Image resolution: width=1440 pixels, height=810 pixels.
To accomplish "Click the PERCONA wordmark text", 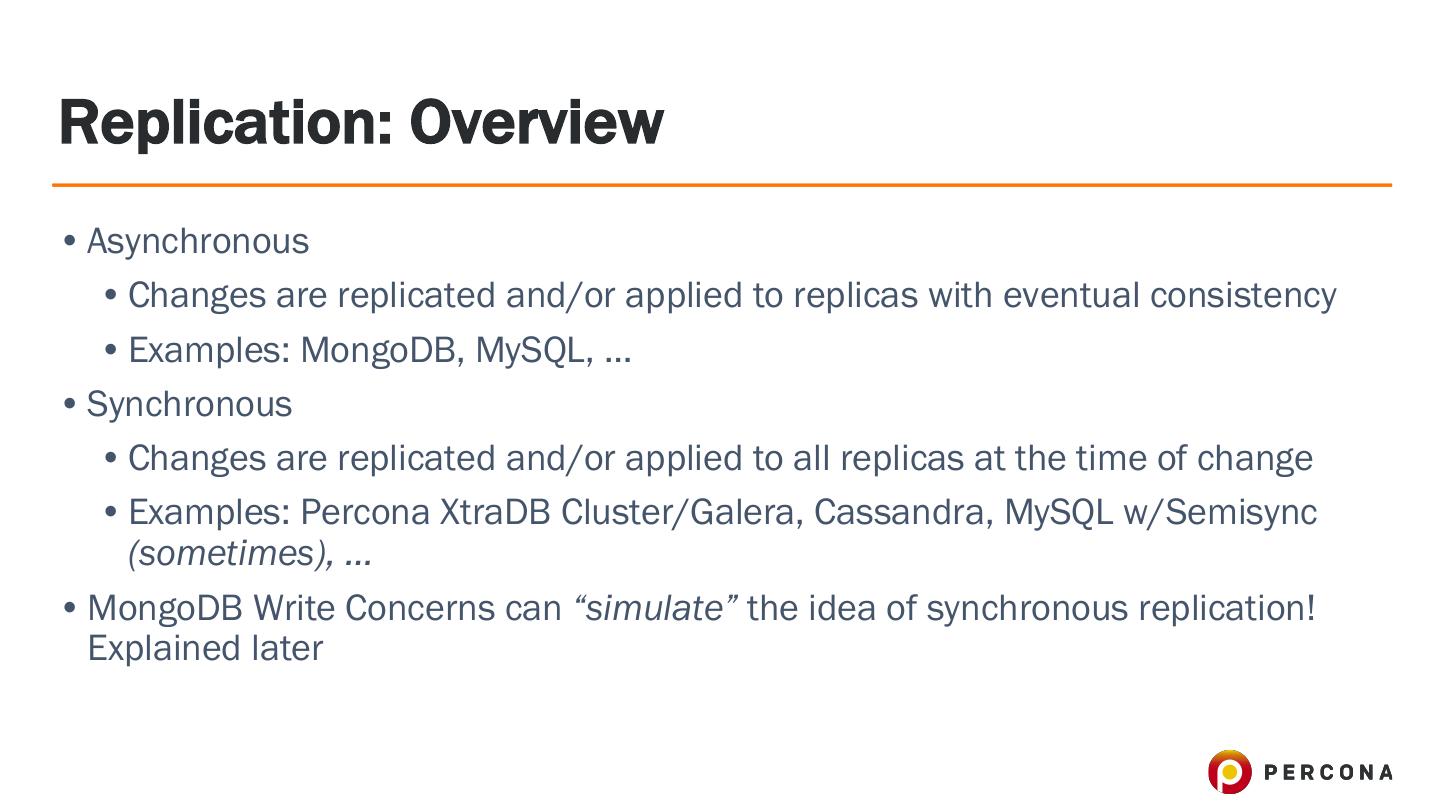I will click(1328, 772).
